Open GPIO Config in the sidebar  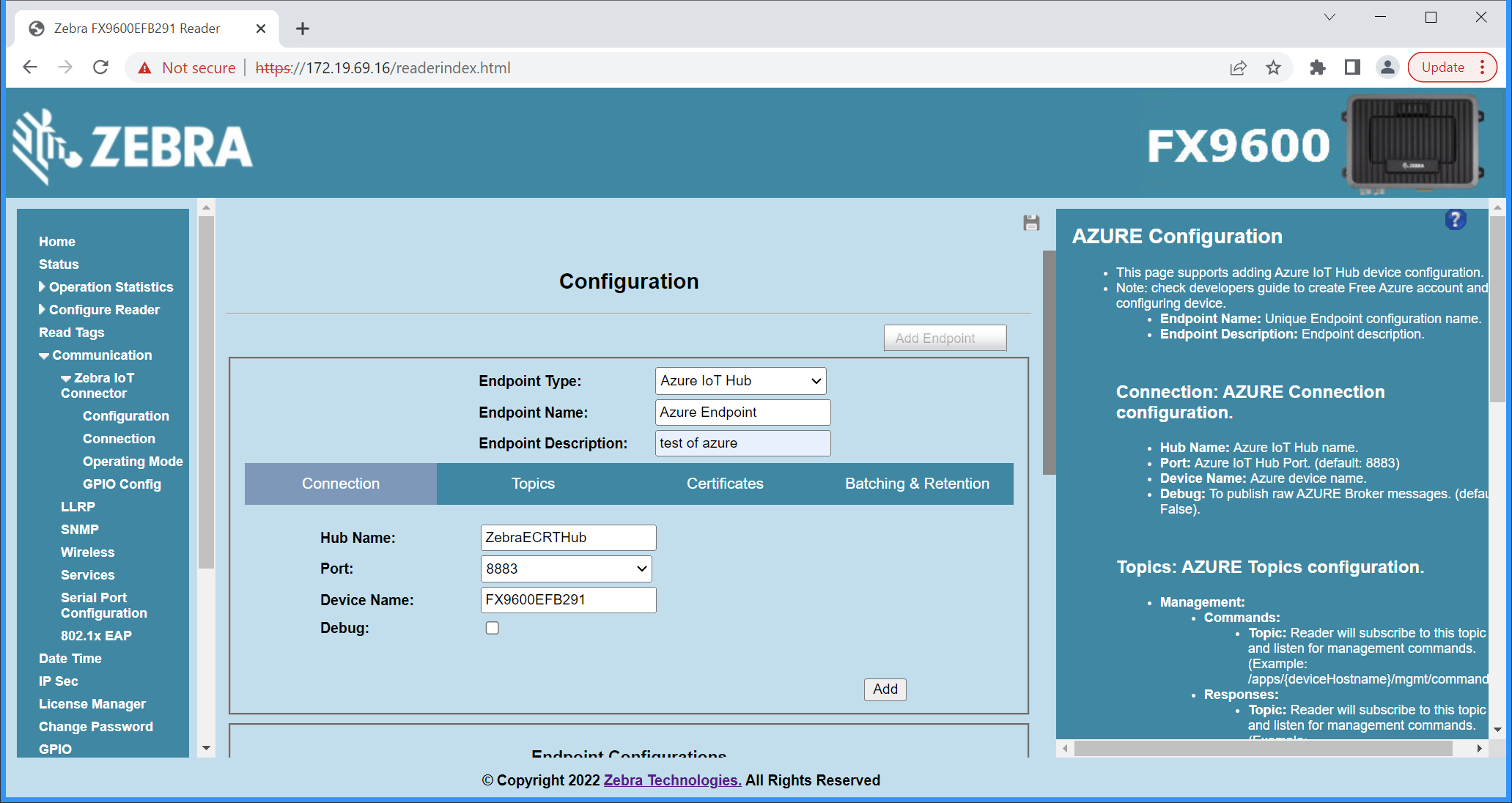click(122, 484)
